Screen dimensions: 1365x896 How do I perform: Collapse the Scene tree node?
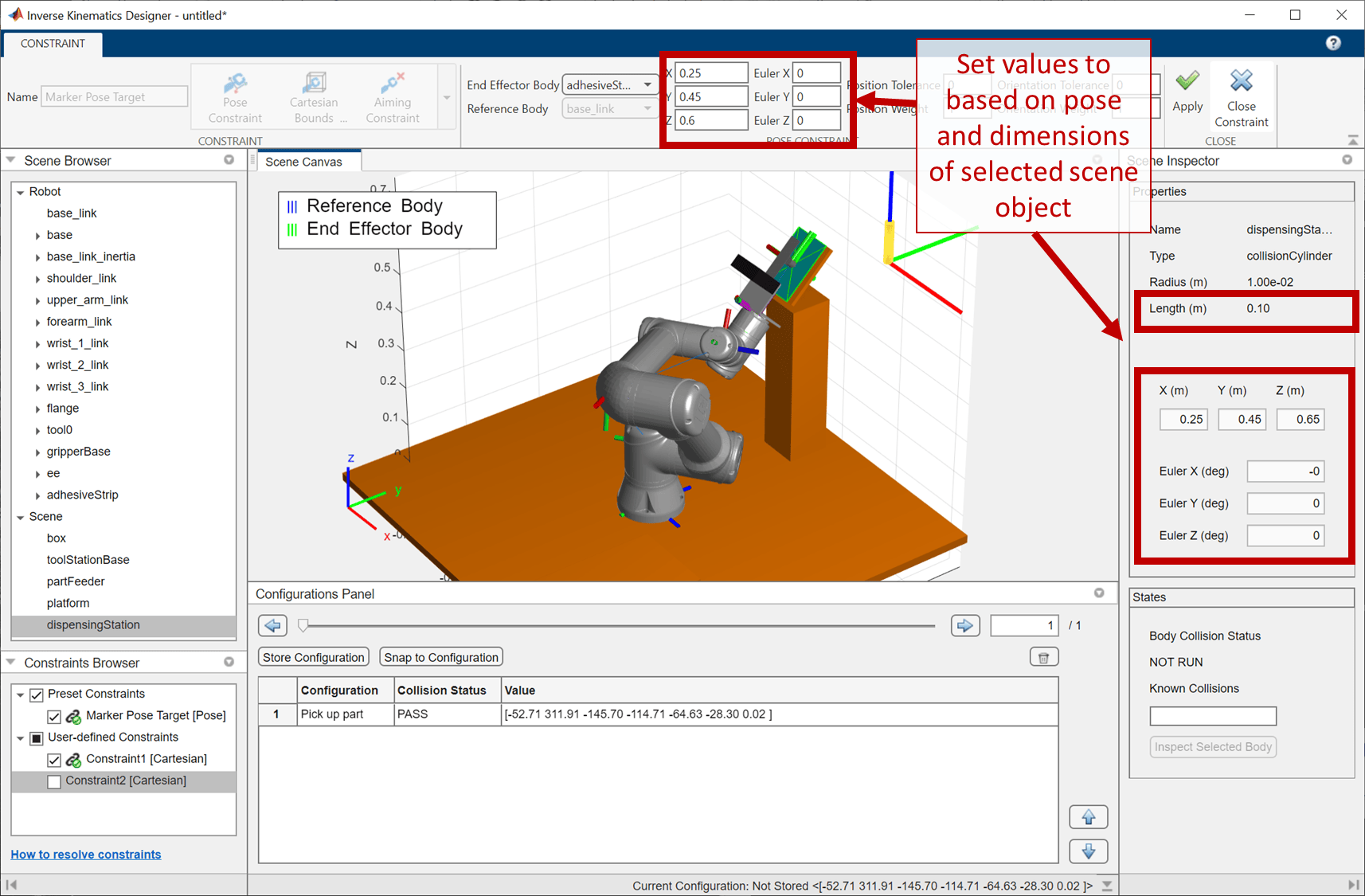click(21, 517)
